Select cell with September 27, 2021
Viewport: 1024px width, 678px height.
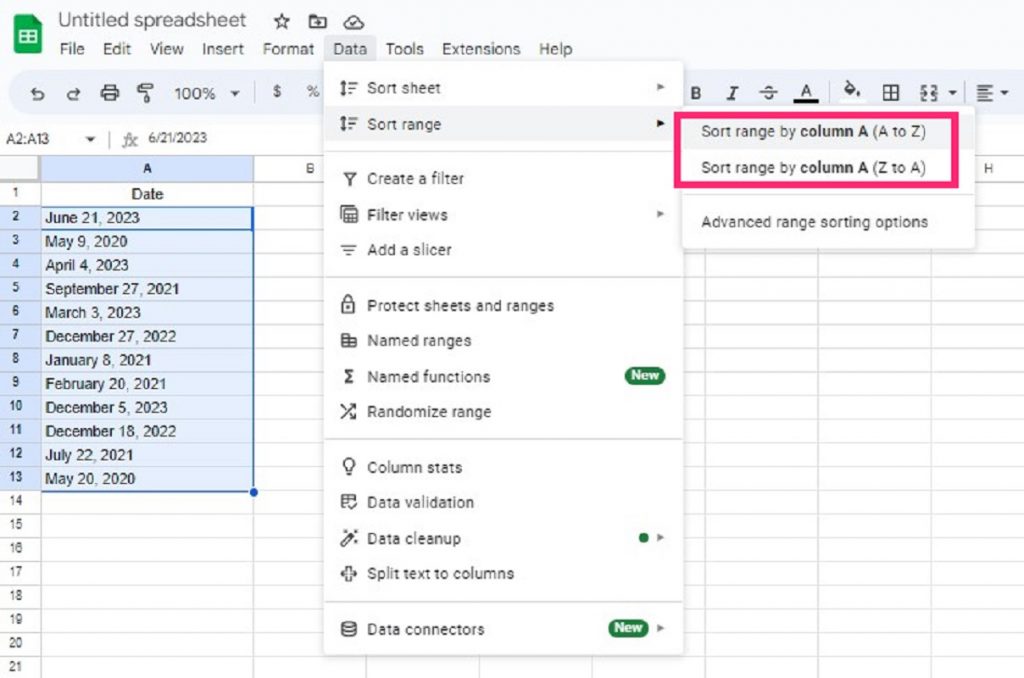pyautogui.click(x=147, y=289)
